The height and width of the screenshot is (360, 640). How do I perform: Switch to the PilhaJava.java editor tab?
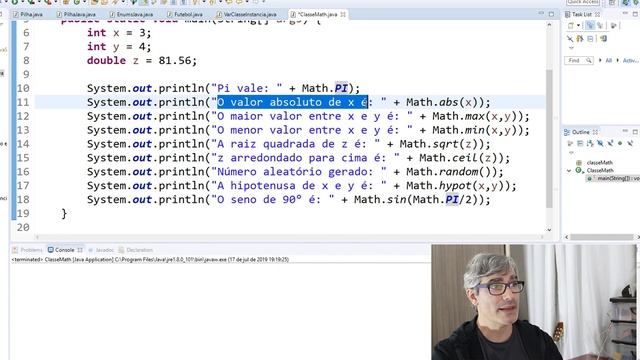(x=76, y=14)
